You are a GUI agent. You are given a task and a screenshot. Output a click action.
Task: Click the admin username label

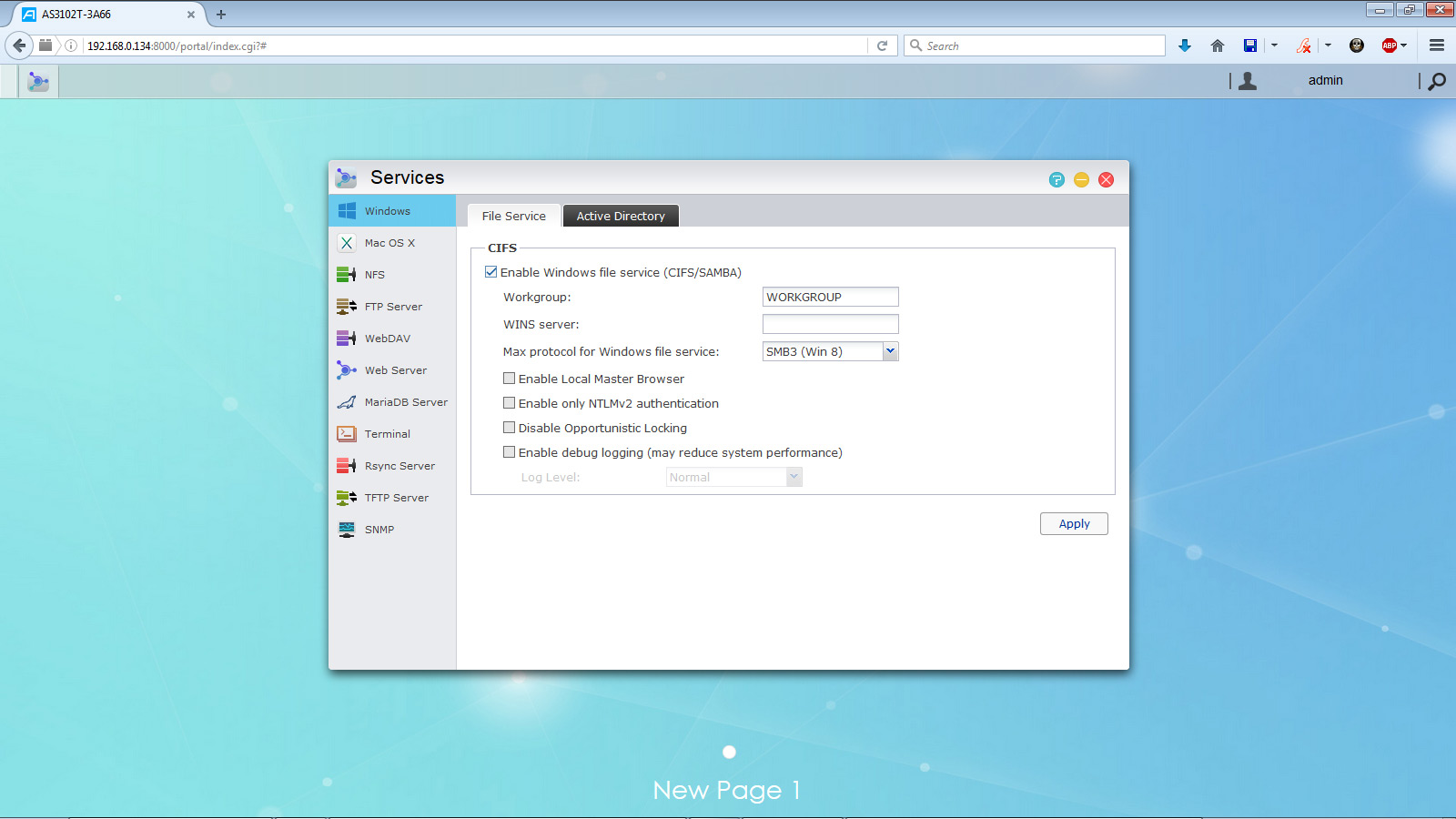1325,80
